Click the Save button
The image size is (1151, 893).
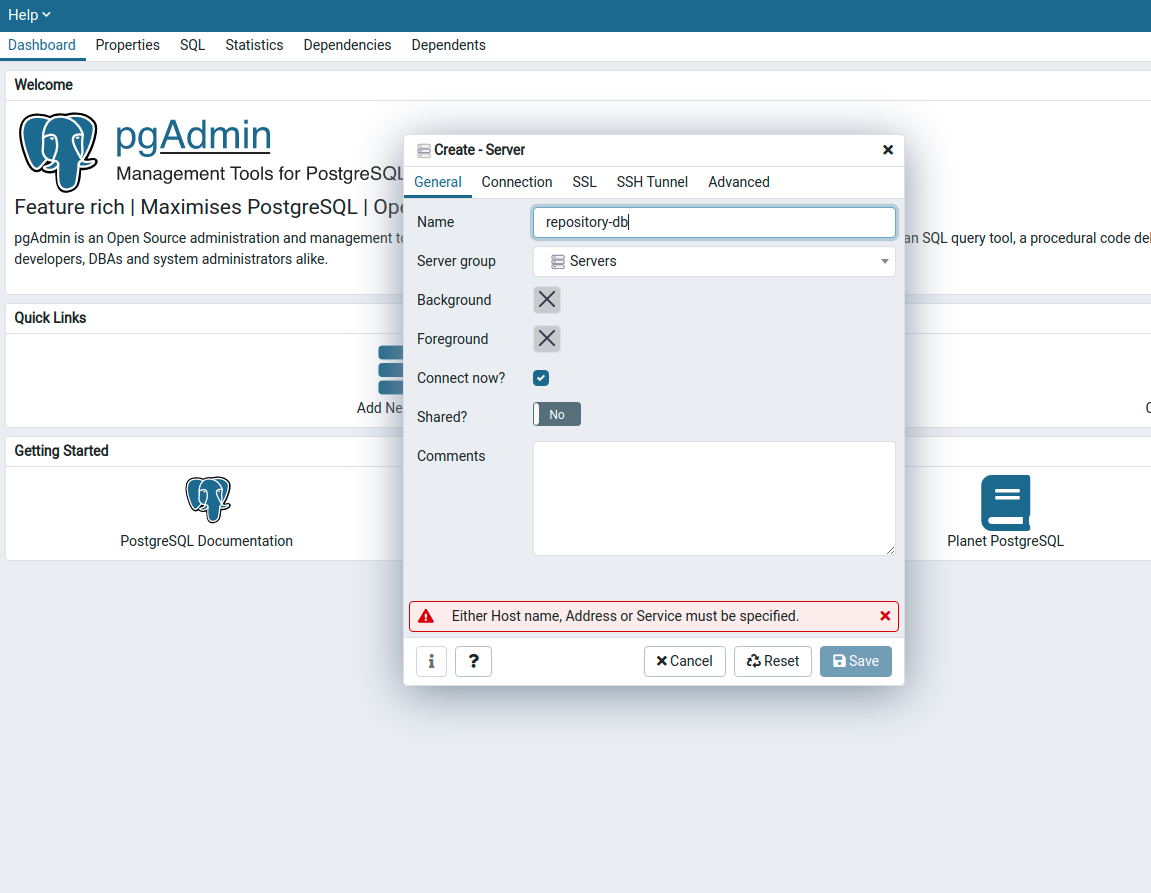(856, 661)
